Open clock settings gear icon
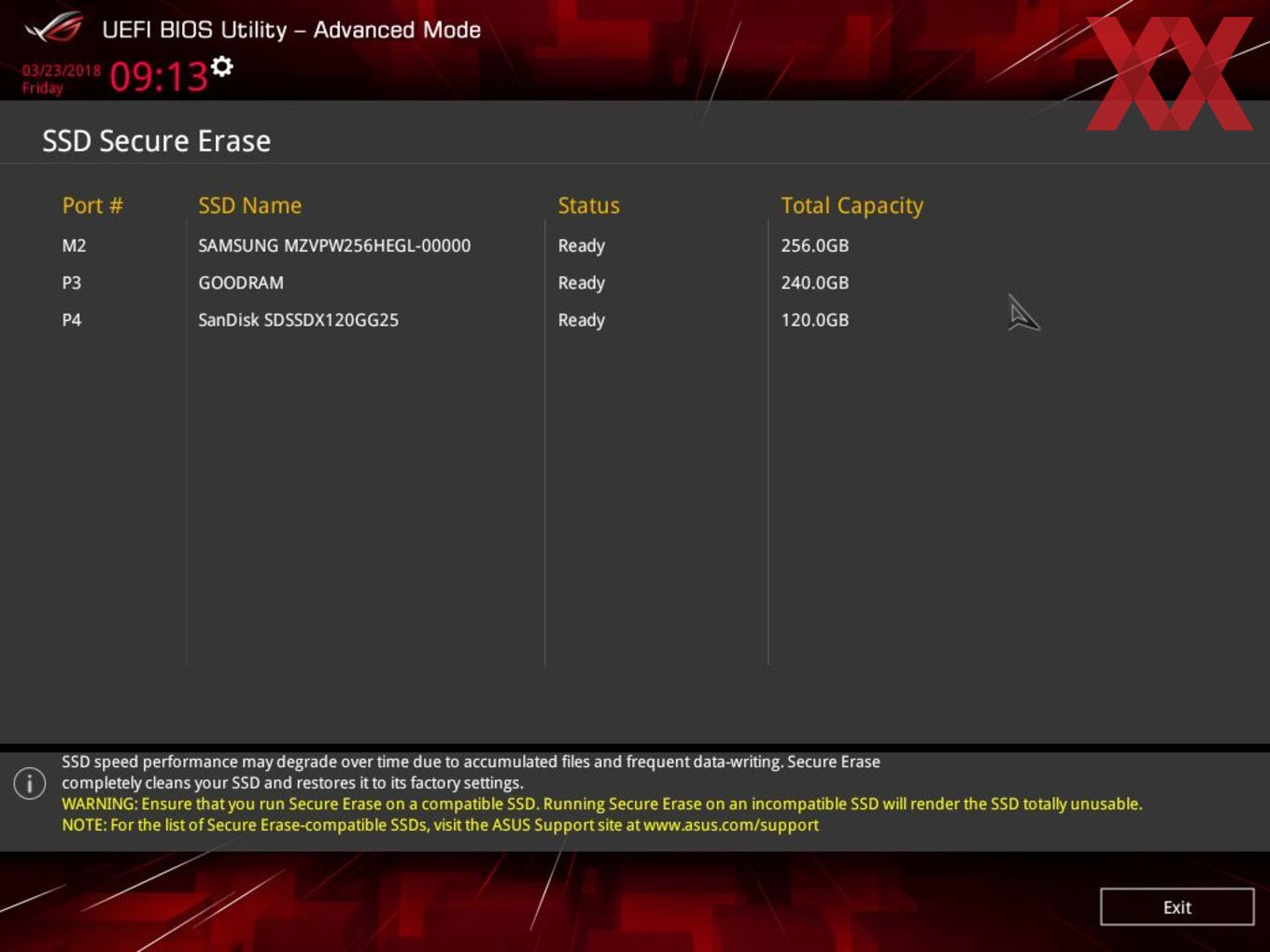This screenshot has height=952, width=1270. (222, 66)
